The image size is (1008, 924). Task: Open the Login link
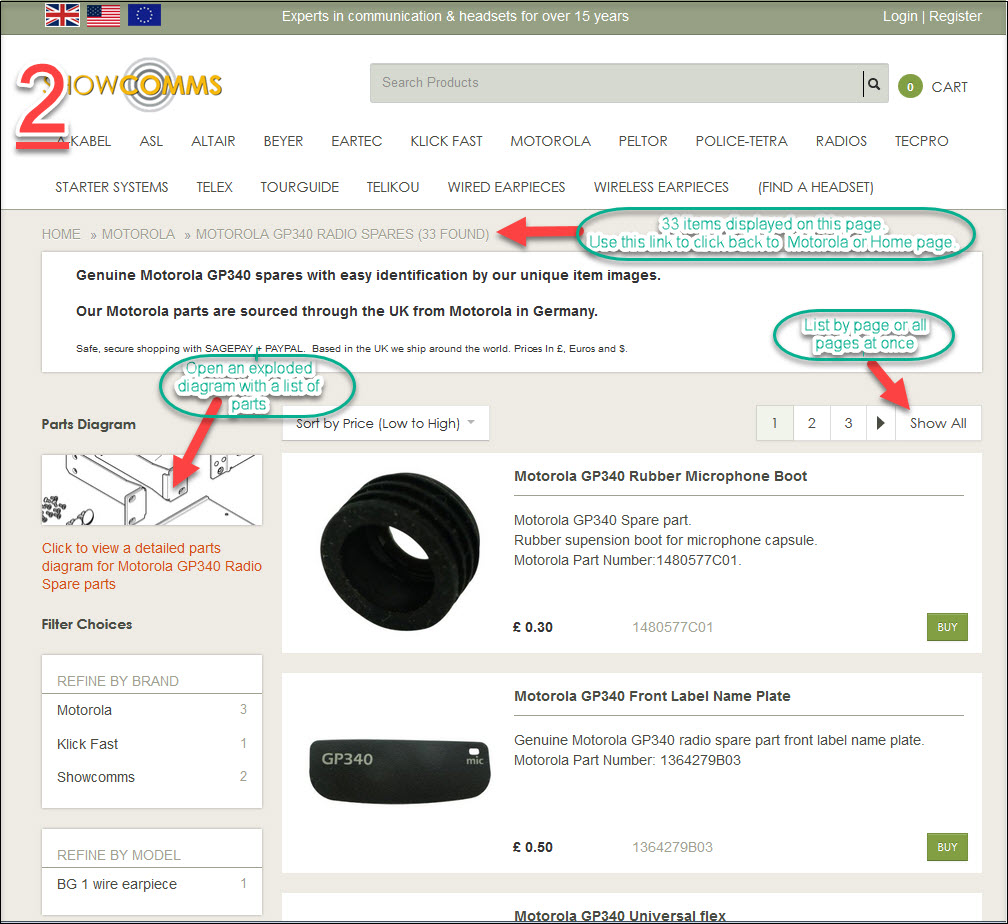(x=899, y=16)
